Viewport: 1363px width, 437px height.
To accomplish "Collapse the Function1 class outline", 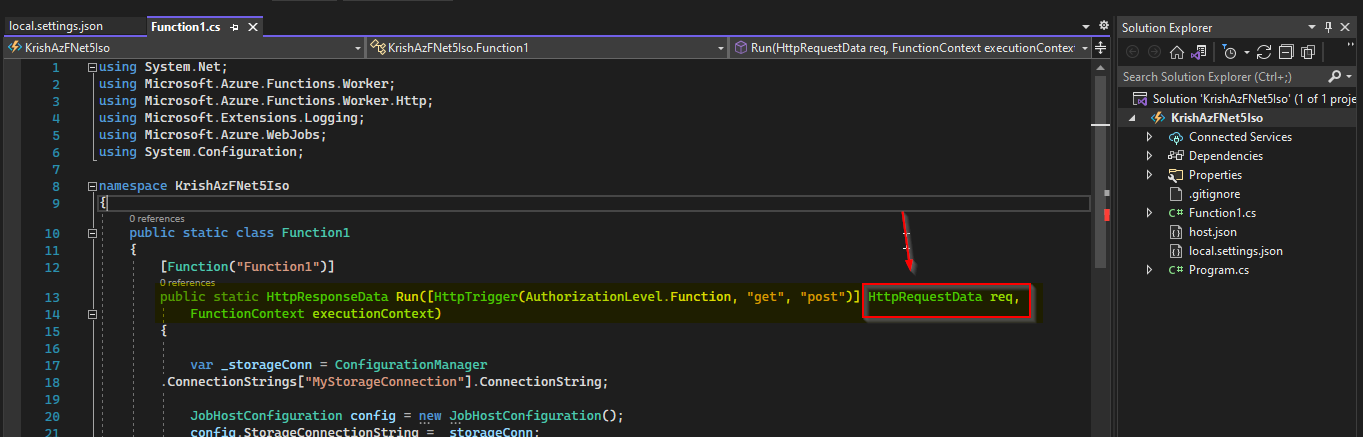I will (92, 233).
